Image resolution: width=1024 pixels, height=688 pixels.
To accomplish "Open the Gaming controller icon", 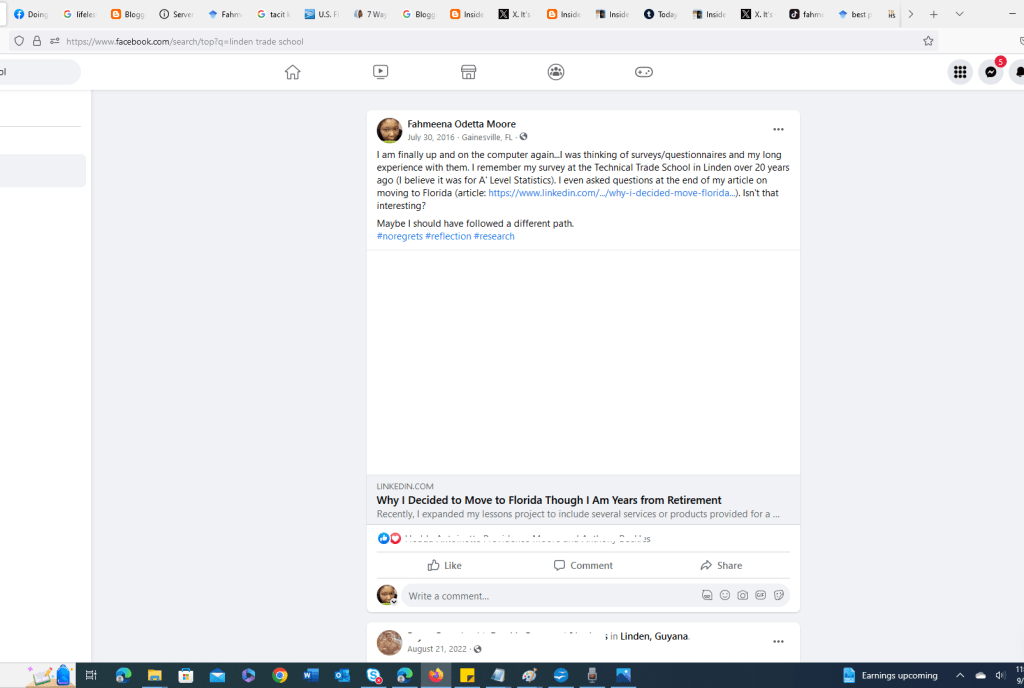I will pos(643,71).
